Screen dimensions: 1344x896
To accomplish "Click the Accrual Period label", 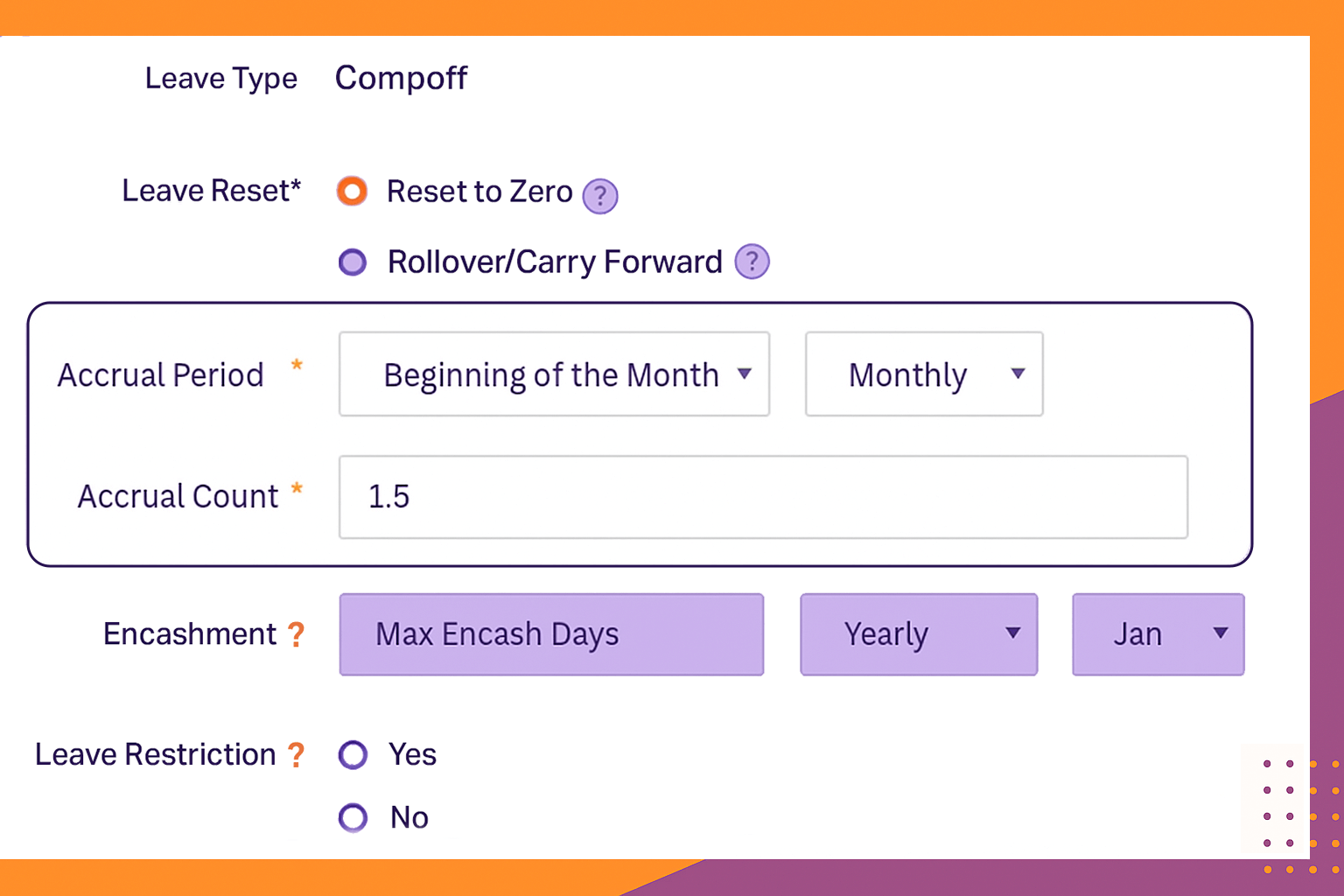I will coord(161,375).
